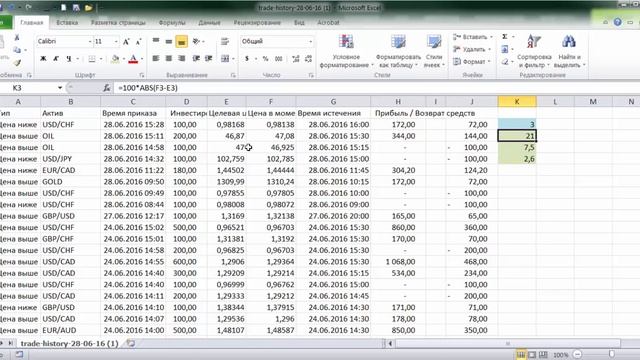This screenshot has height=360, width=640.
Task: Open the Рецензирование tab
Action: click(257, 22)
